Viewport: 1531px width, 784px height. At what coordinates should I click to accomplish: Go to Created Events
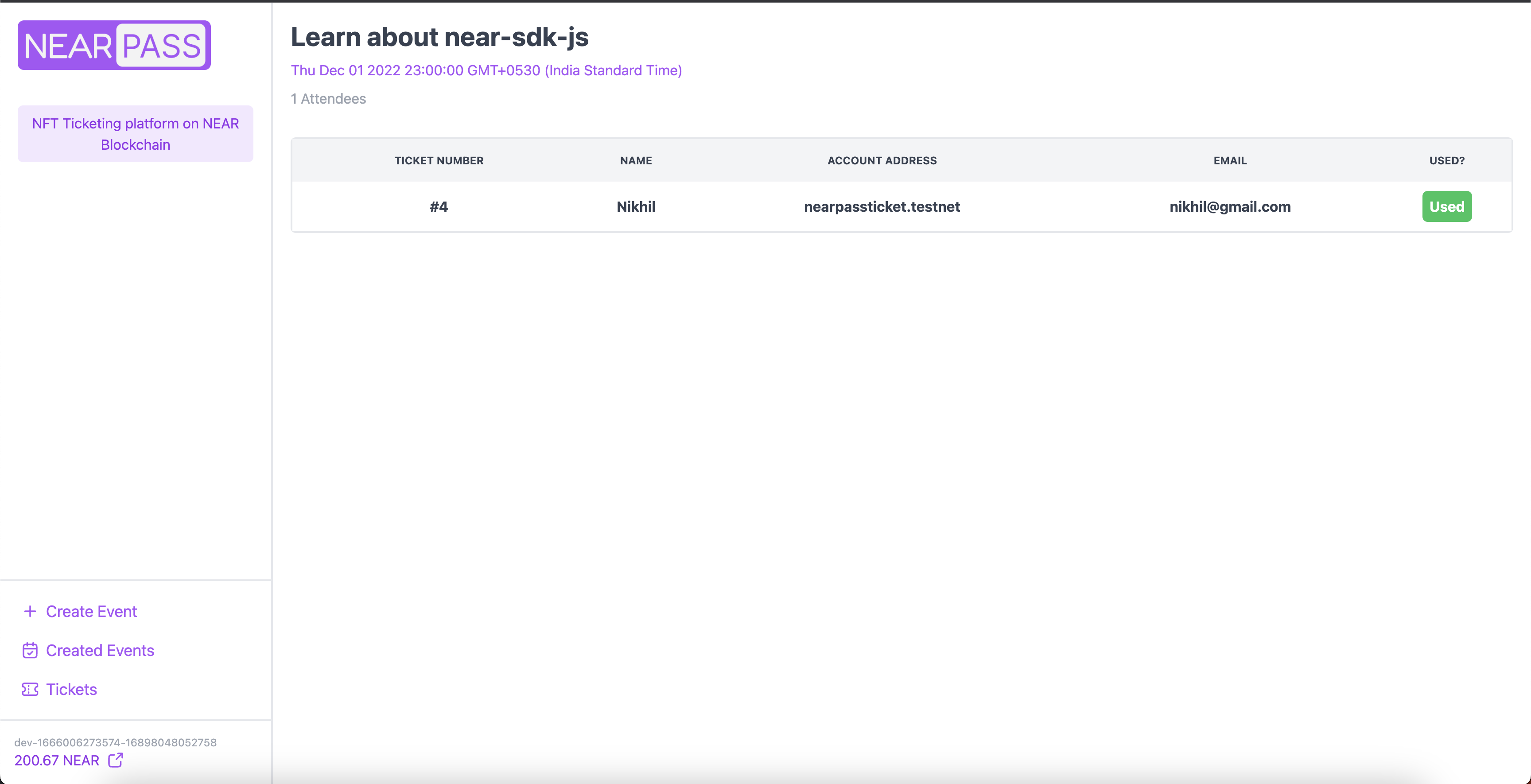point(100,650)
